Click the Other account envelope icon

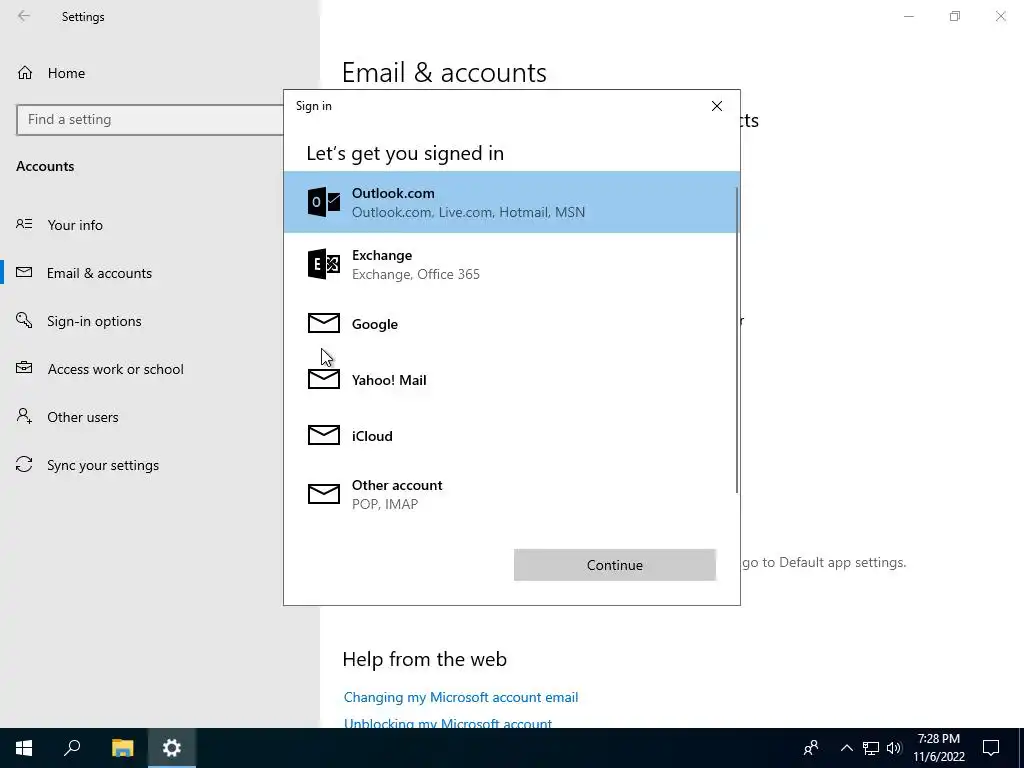(324, 494)
